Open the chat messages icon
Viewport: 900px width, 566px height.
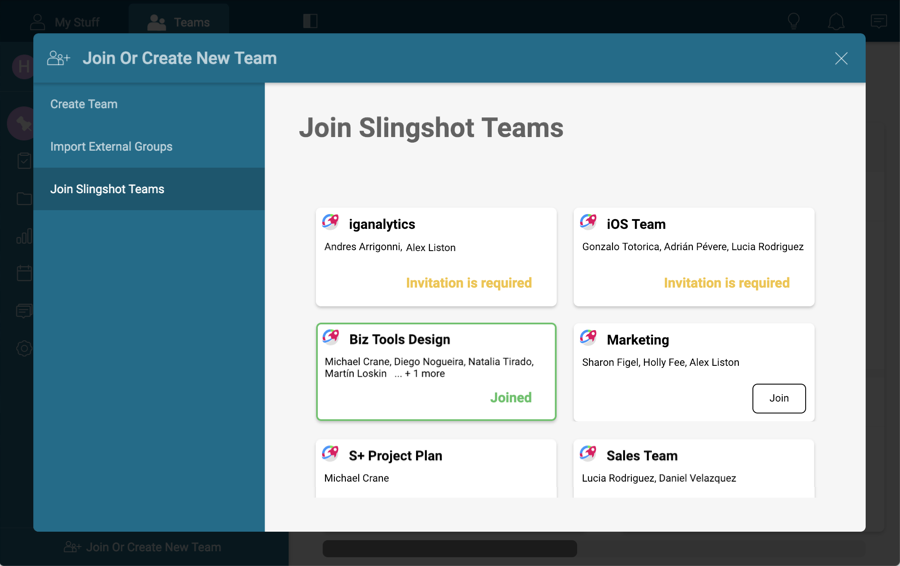[x=878, y=21]
